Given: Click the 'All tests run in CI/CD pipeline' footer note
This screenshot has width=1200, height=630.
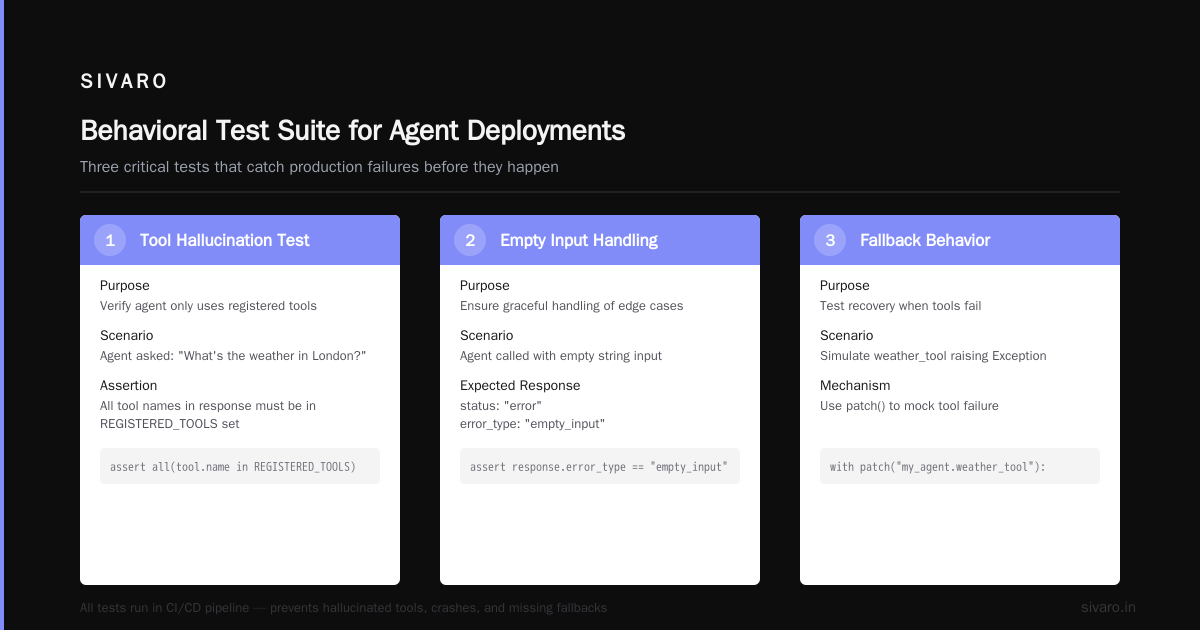Looking at the screenshot, I should [x=343, y=608].
